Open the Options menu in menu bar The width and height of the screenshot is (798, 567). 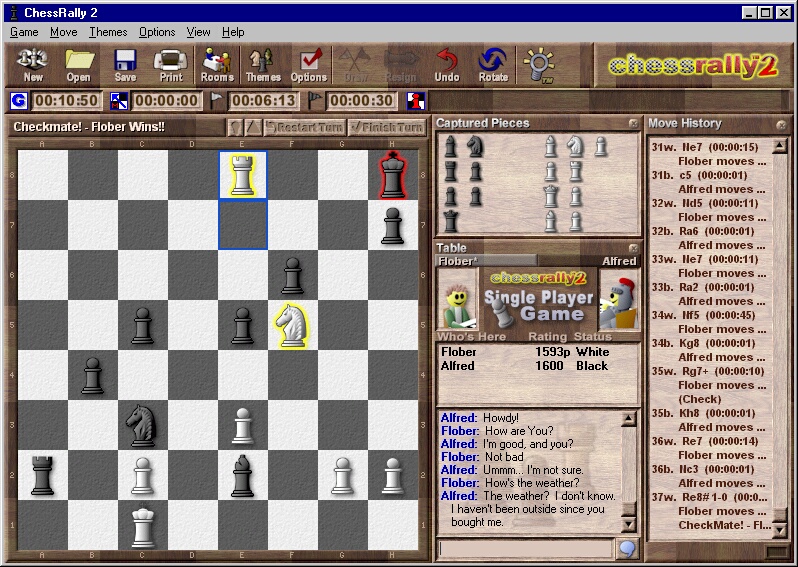[157, 32]
